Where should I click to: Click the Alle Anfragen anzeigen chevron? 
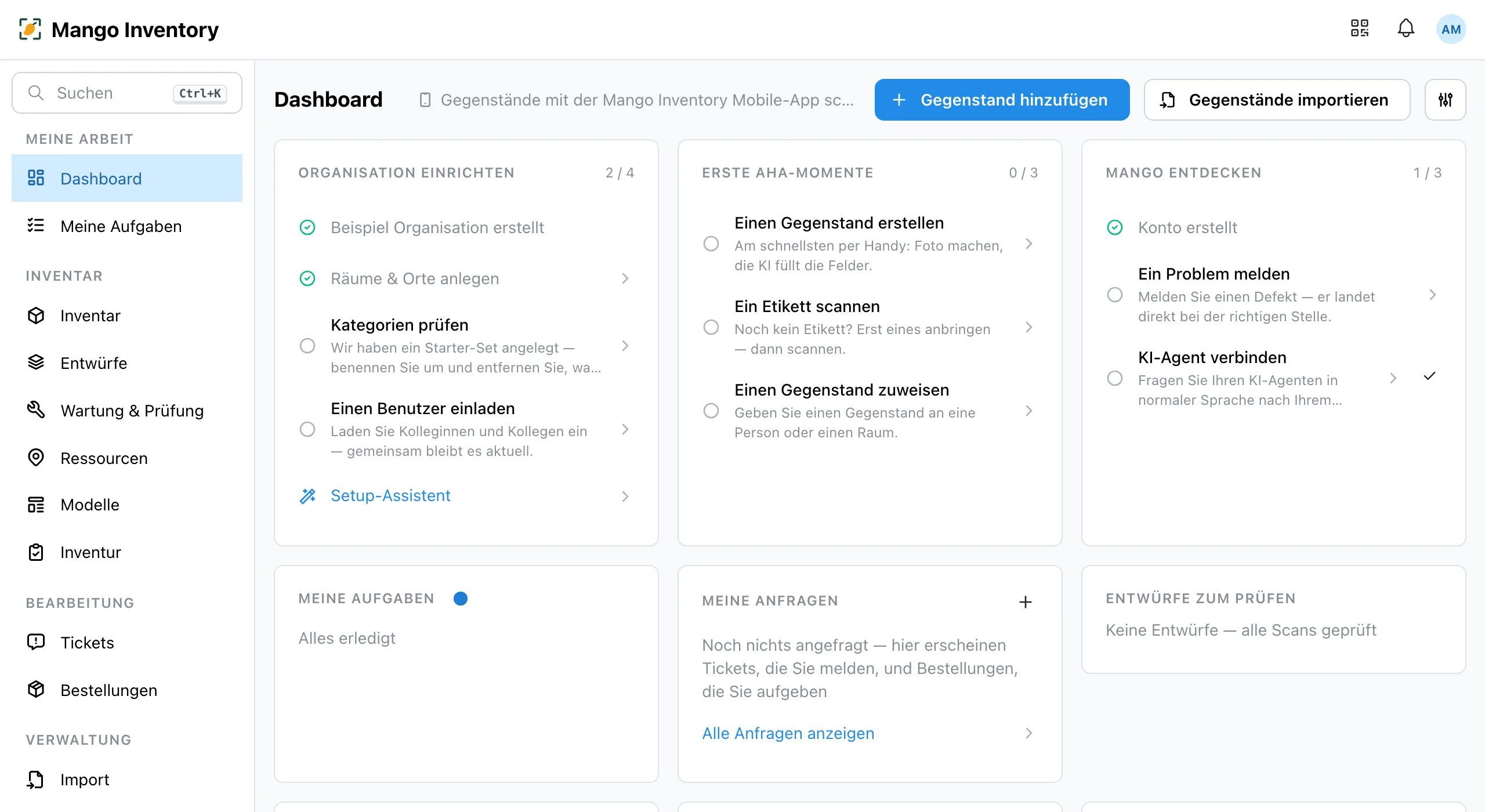point(1029,734)
